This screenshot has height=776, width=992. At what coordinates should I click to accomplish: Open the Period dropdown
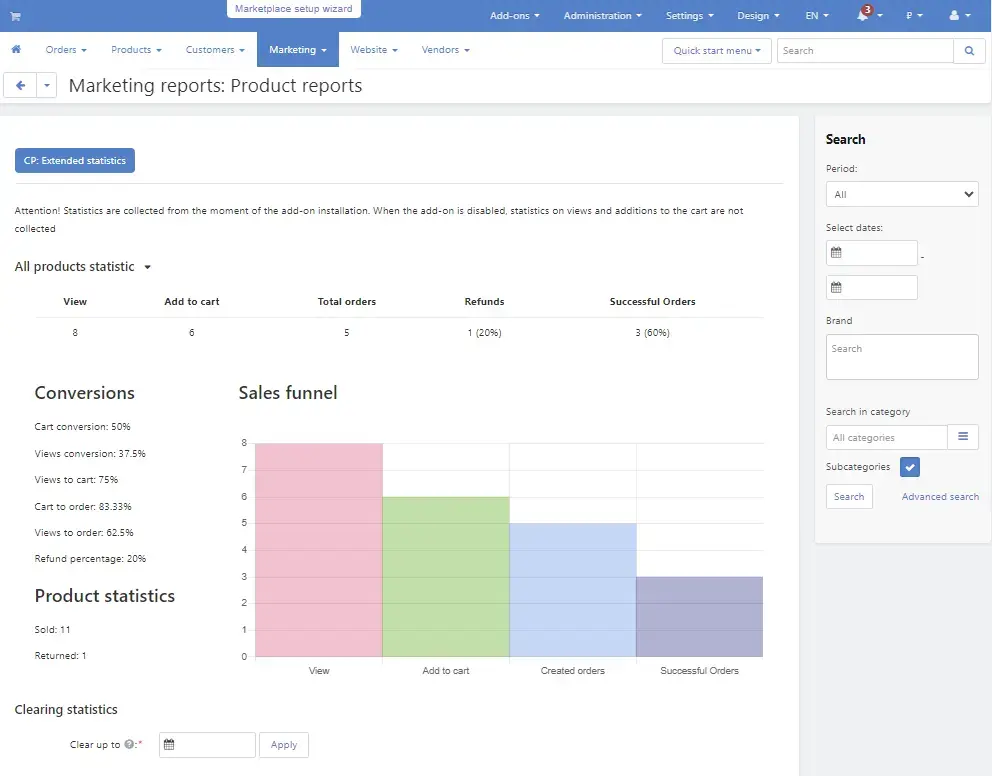click(901, 194)
